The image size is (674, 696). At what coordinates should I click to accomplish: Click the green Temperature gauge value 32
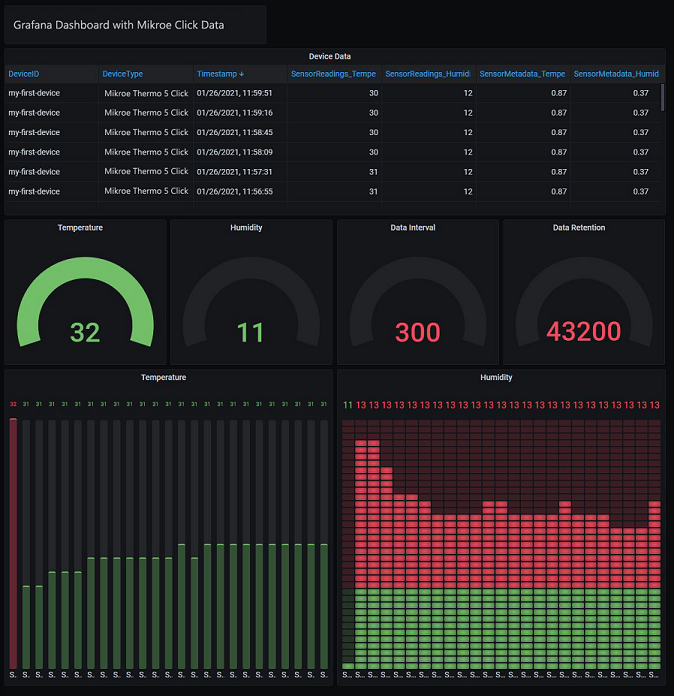tap(85, 332)
